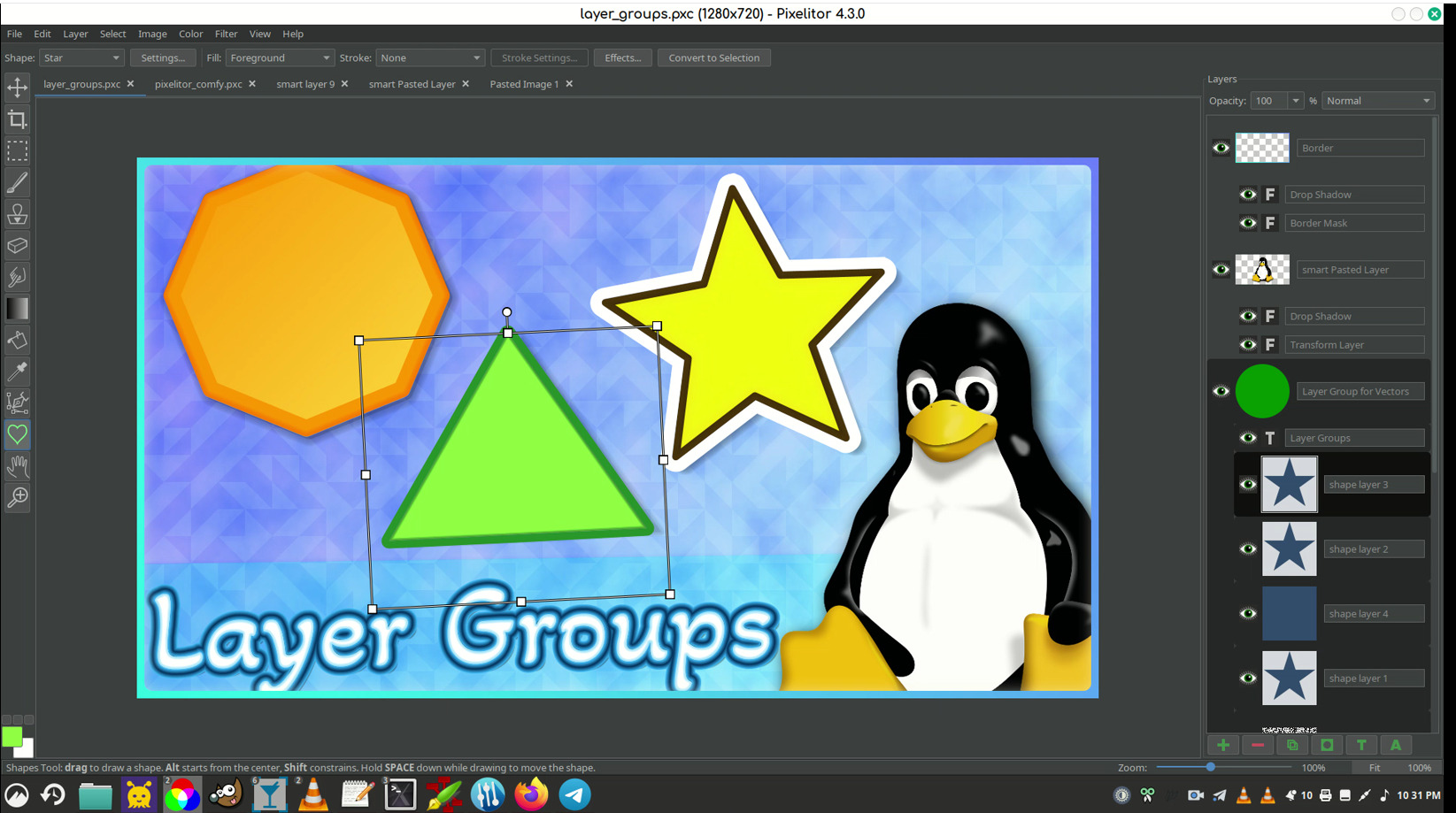The width and height of the screenshot is (1456, 813).
Task: Select the Gradient tool
Action: [17, 308]
